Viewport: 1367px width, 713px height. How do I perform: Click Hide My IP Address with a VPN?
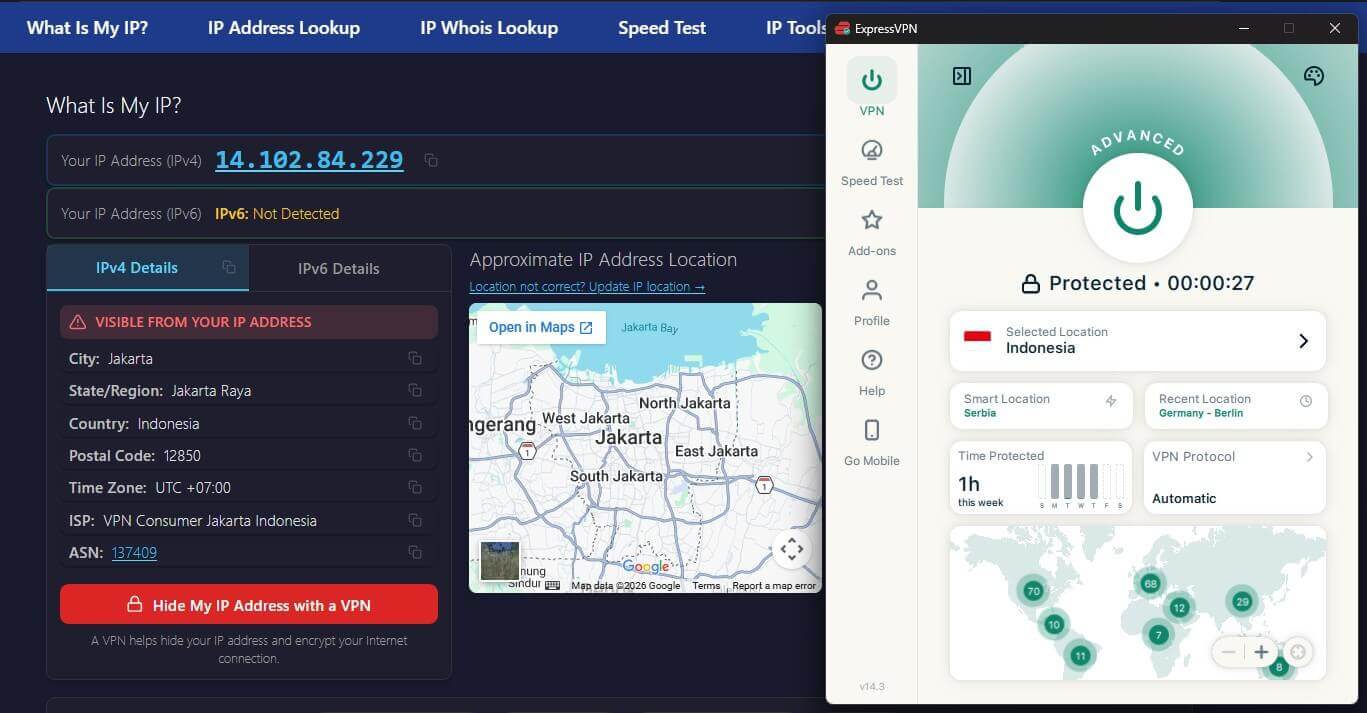point(249,604)
